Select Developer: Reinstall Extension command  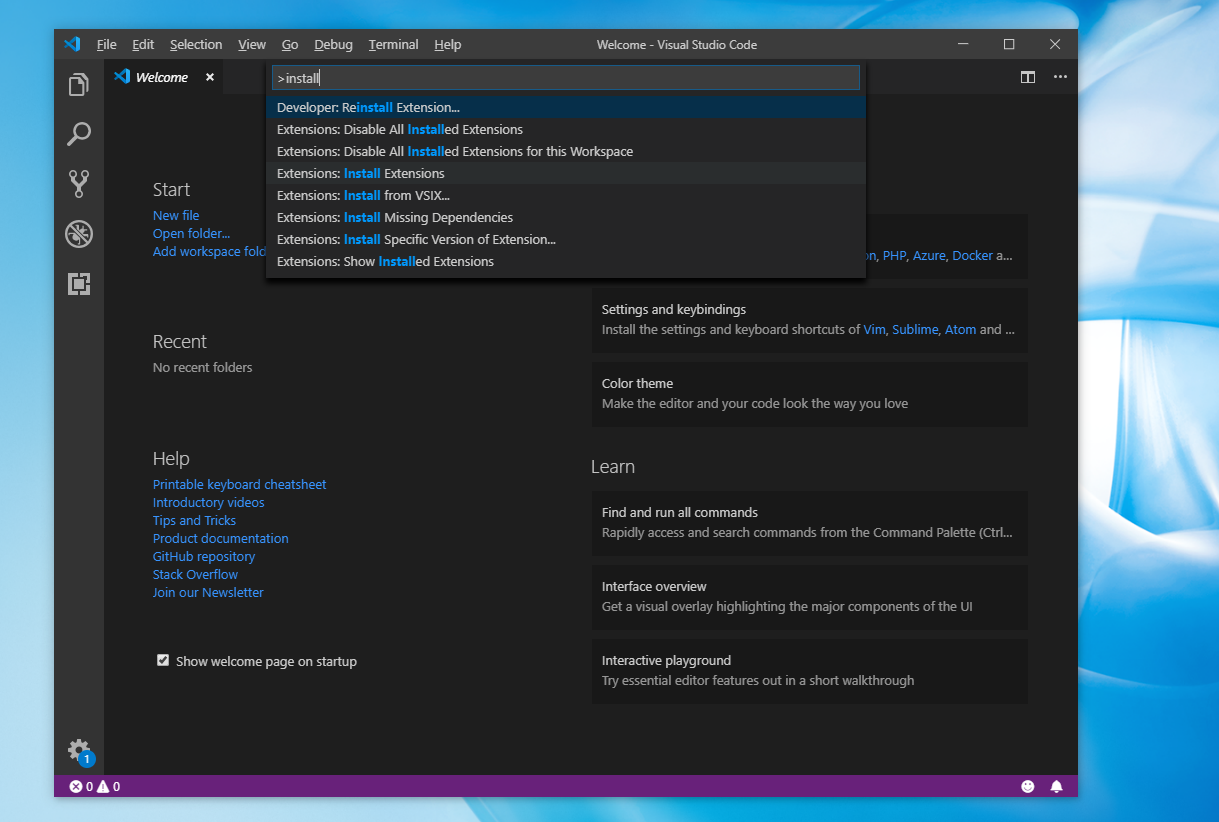[566, 107]
